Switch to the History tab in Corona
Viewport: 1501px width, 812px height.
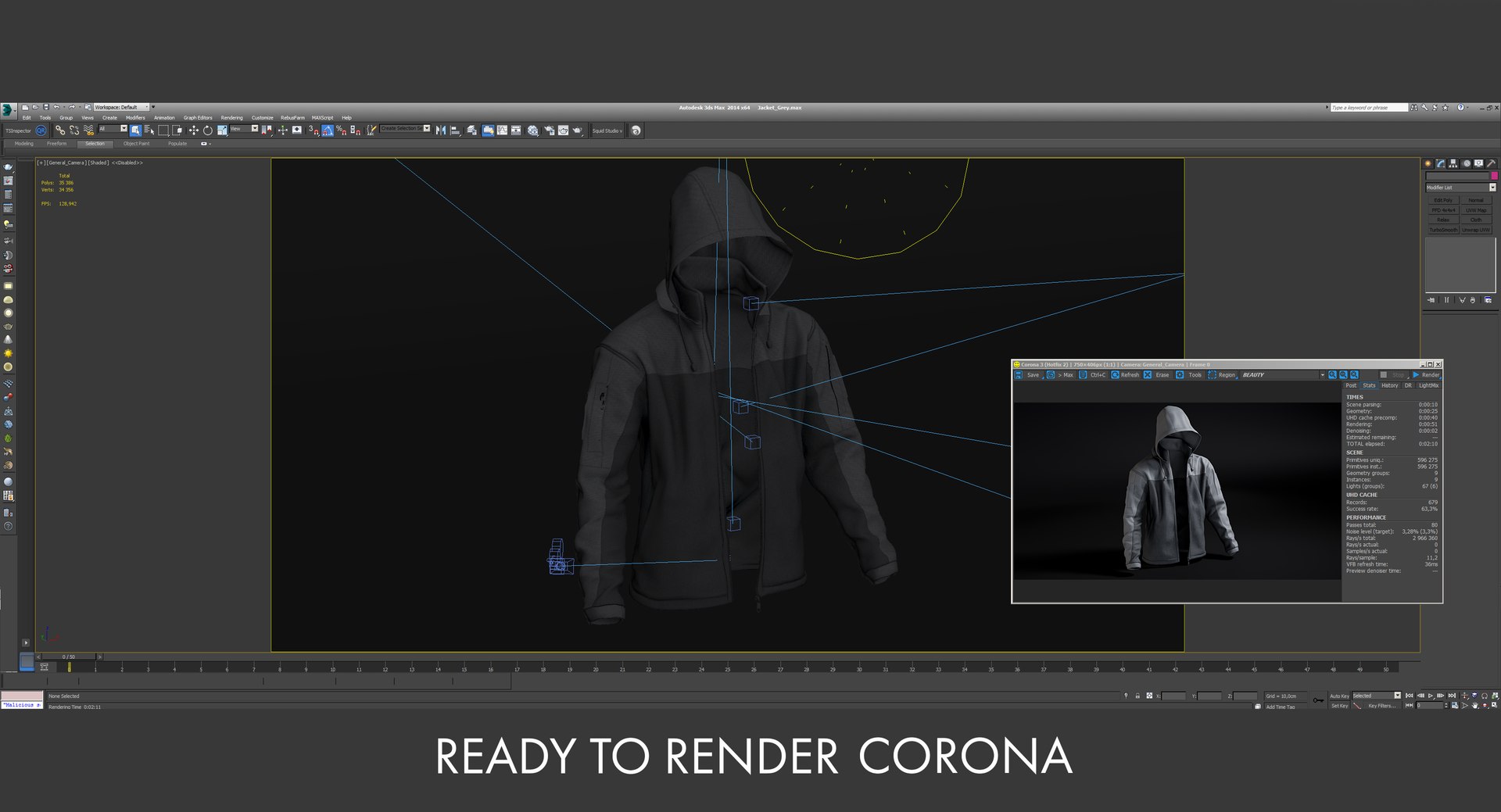[1389, 385]
